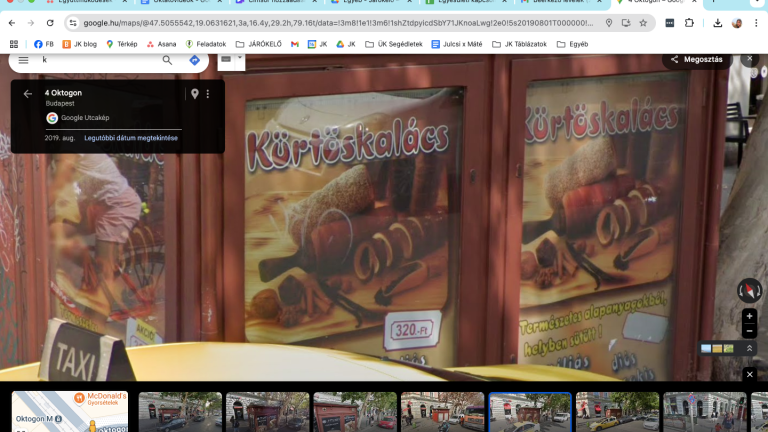Click the Maps search magnifier icon

tap(167, 60)
